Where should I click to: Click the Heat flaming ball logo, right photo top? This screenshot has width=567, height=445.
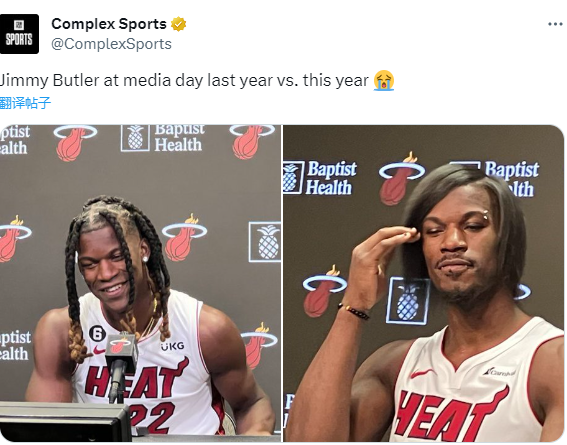[x=401, y=179]
